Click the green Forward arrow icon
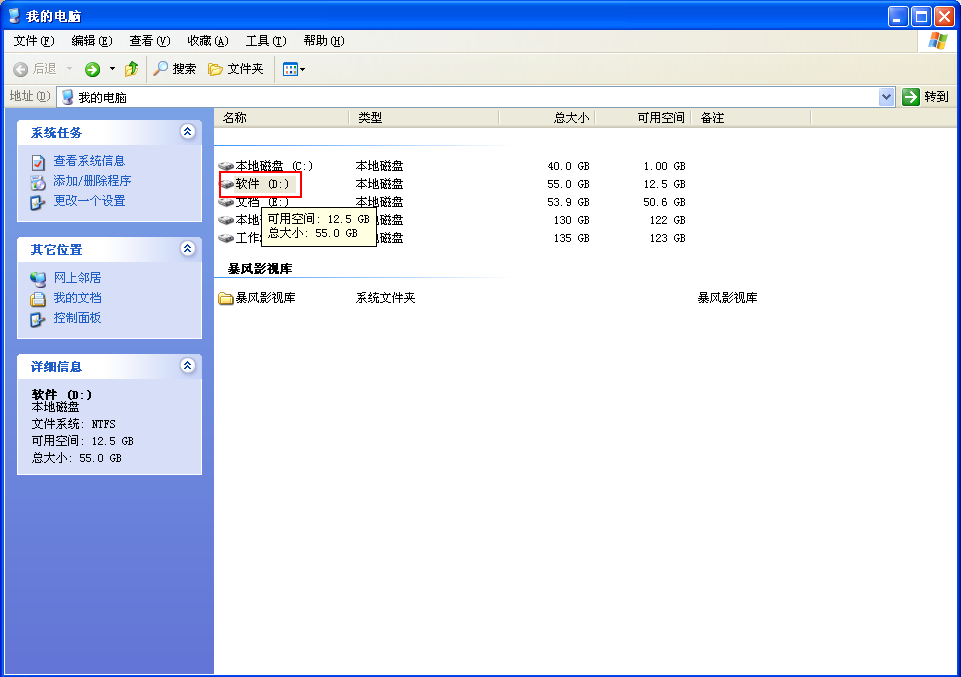The height and width of the screenshot is (677, 961). tap(93, 69)
